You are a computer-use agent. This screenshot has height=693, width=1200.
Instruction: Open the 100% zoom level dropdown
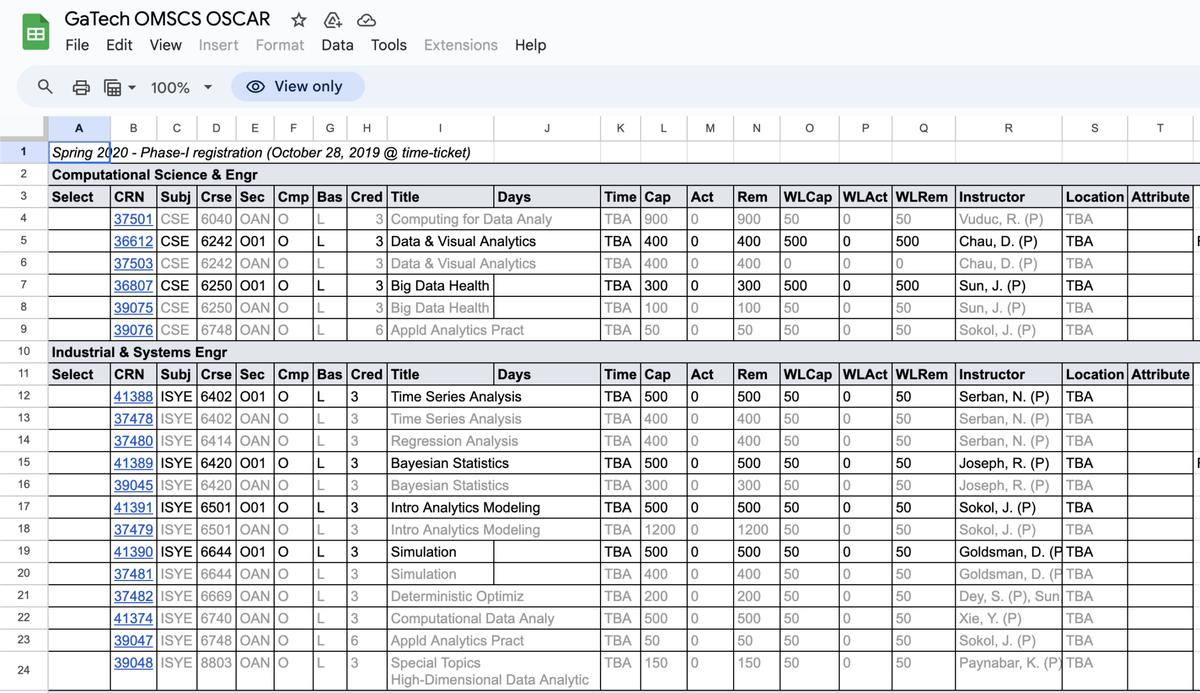[x=181, y=87]
